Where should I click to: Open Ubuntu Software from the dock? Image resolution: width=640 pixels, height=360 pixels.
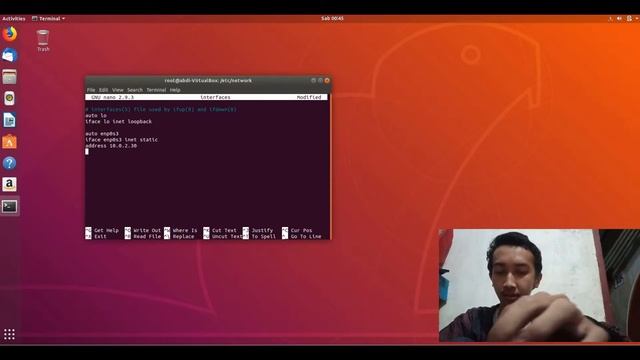9,142
